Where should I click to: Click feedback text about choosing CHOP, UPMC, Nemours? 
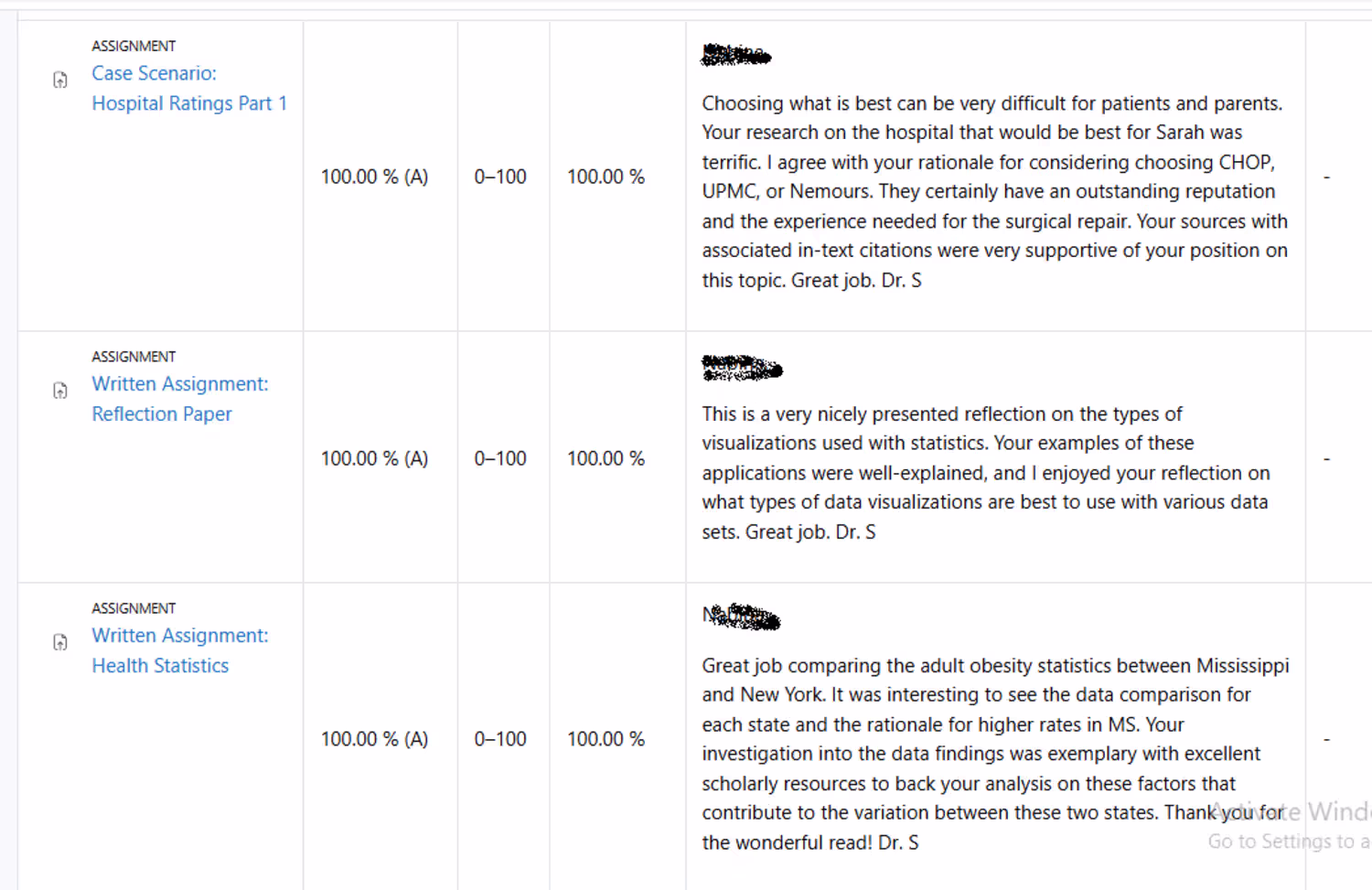[x=995, y=191]
